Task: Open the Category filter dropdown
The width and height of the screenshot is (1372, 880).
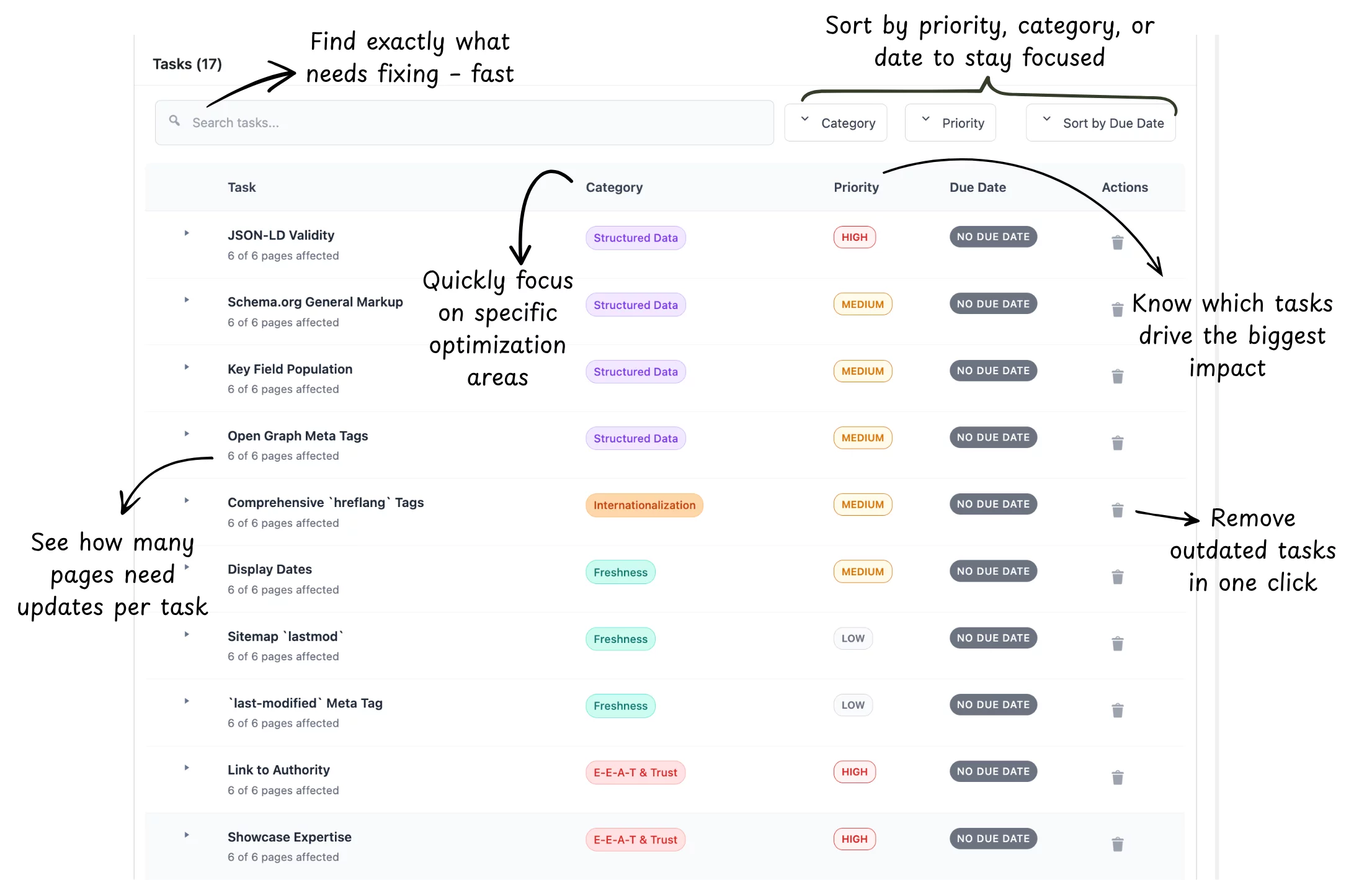Action: 835,123
